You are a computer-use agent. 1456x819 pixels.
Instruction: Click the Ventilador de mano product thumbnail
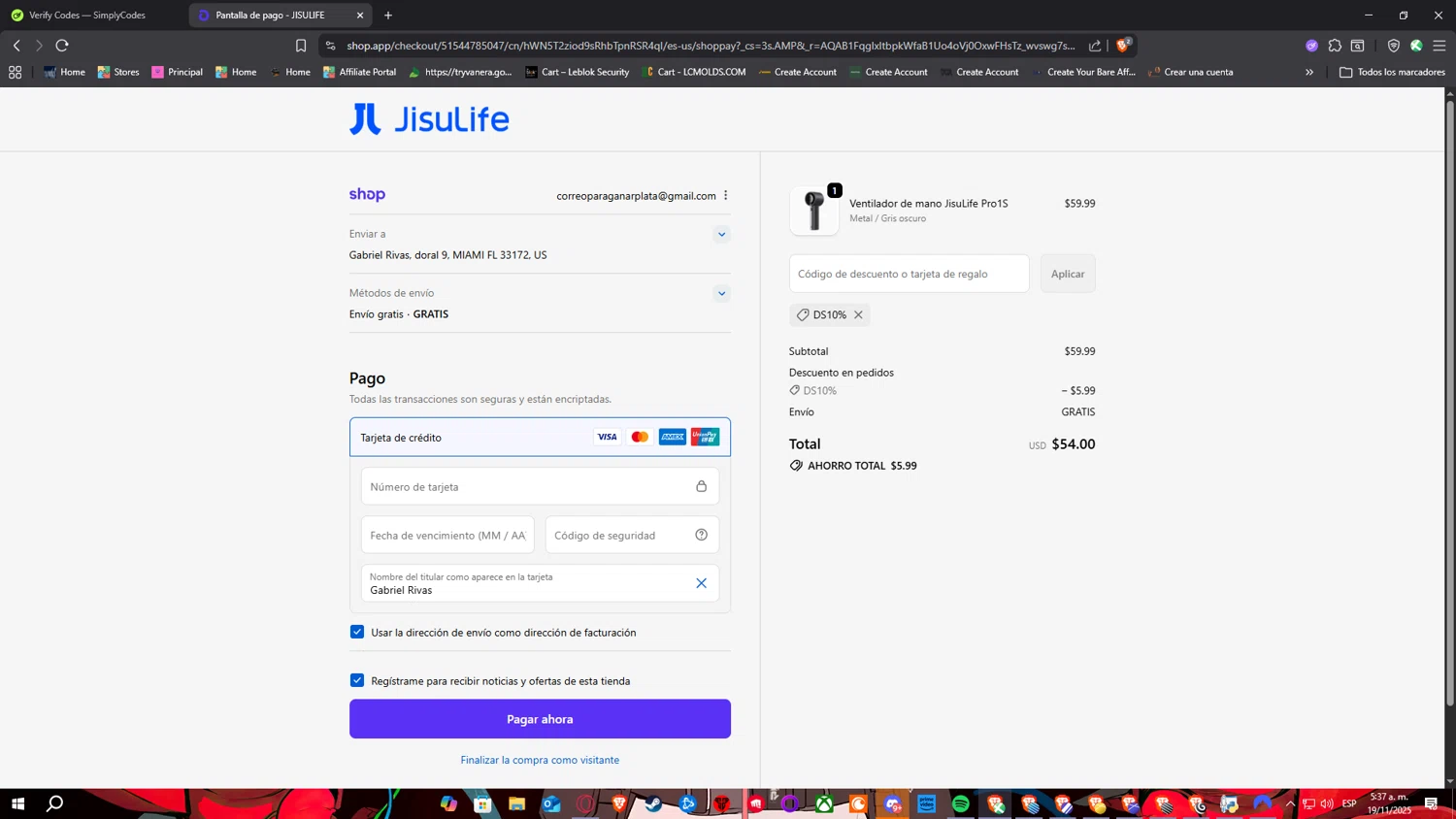tap(813, 211)
